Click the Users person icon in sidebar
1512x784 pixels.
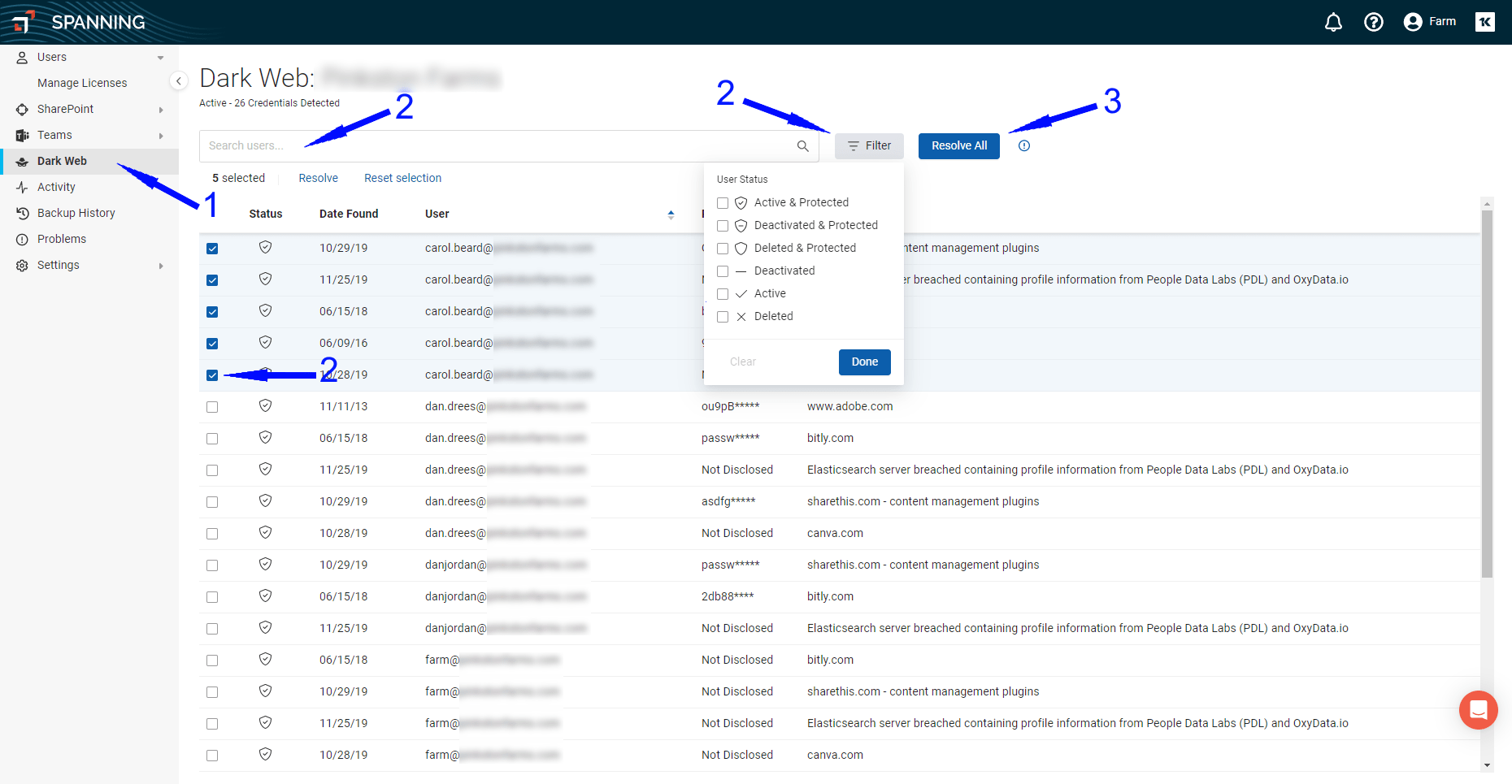(x=22, y=57)
